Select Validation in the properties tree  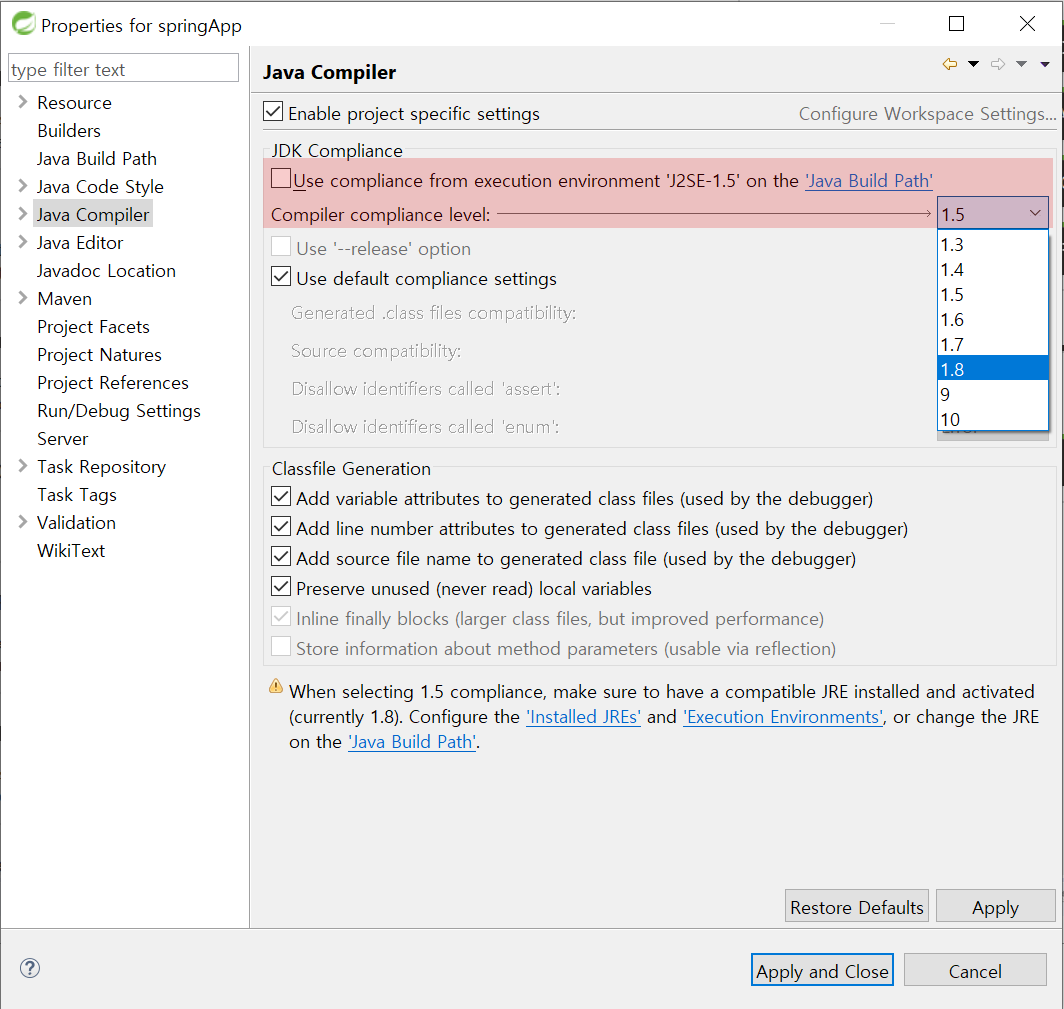76,522
